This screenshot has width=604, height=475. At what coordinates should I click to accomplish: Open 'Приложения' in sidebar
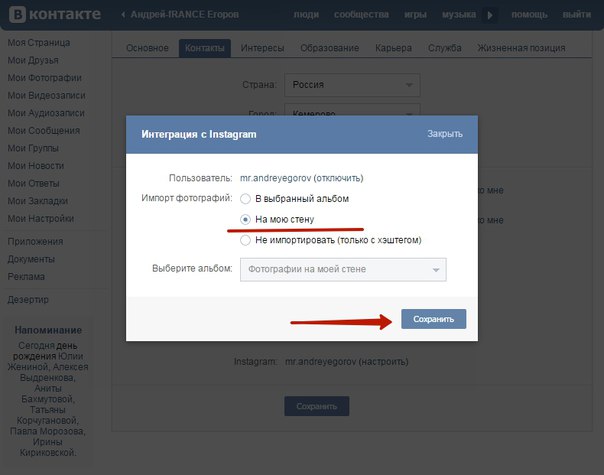(x=35, y=242)
